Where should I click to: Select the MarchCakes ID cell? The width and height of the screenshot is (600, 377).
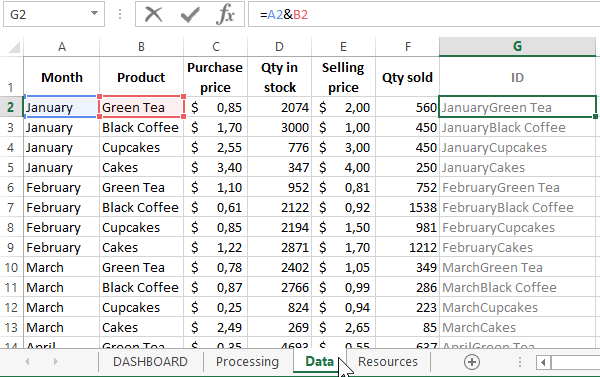(517, 328)
